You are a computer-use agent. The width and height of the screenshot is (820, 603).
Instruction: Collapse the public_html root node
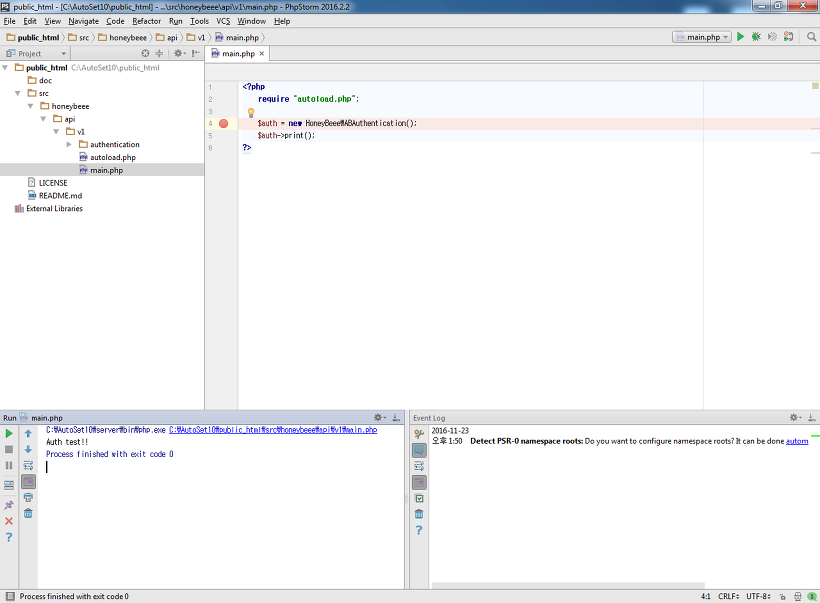[5, 67]
